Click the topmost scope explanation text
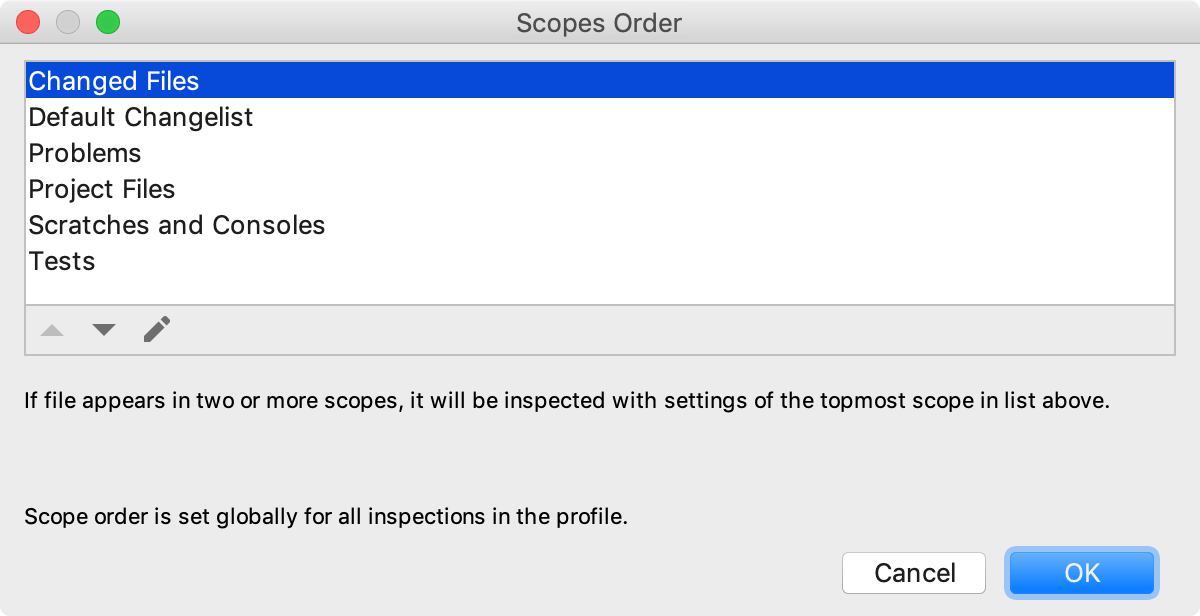The image size is (1200, 616). 568,402
